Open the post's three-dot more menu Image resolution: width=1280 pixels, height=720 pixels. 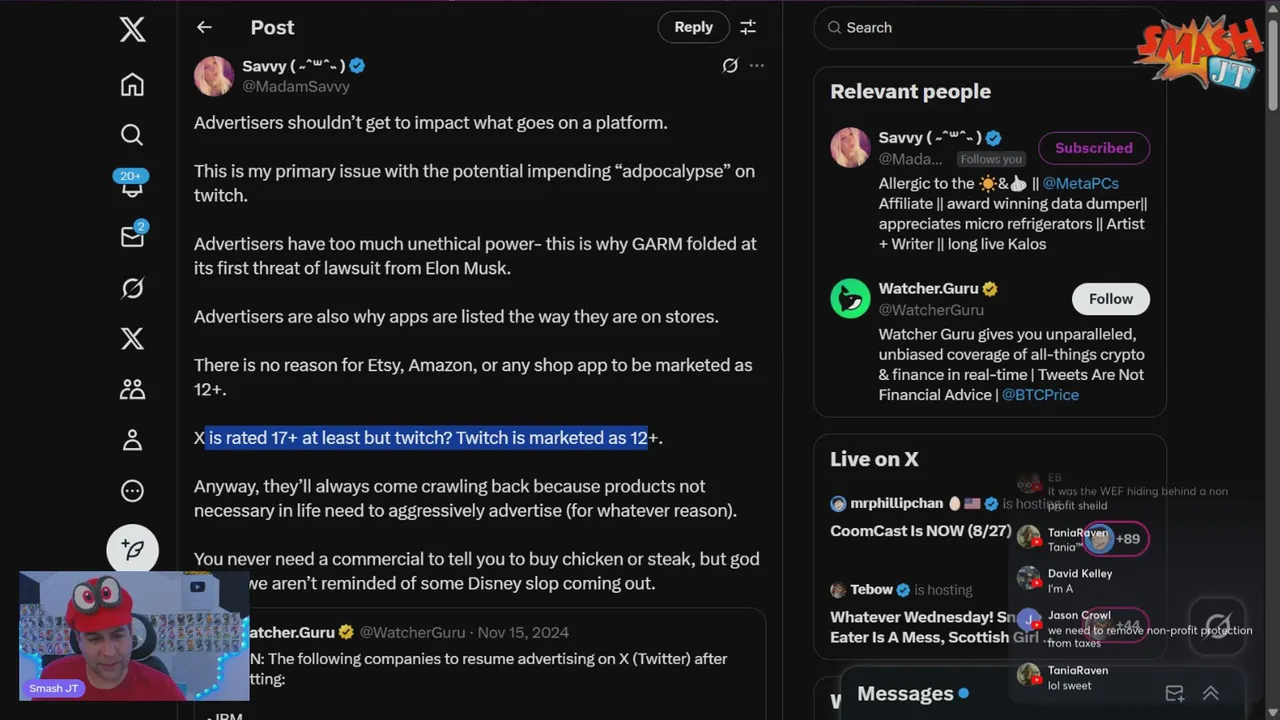(757, 66)
